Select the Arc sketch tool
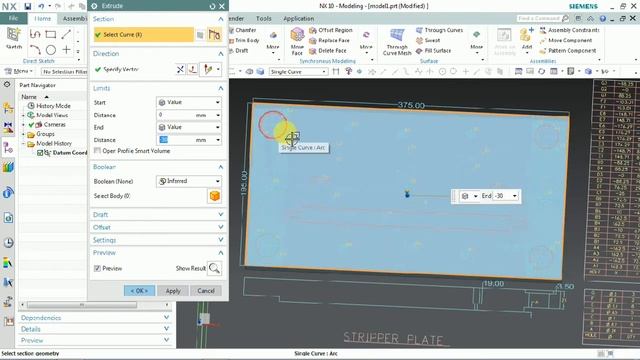Image resolution: width=640 pixels, height=360 pixels. click(x=35, y=50)
